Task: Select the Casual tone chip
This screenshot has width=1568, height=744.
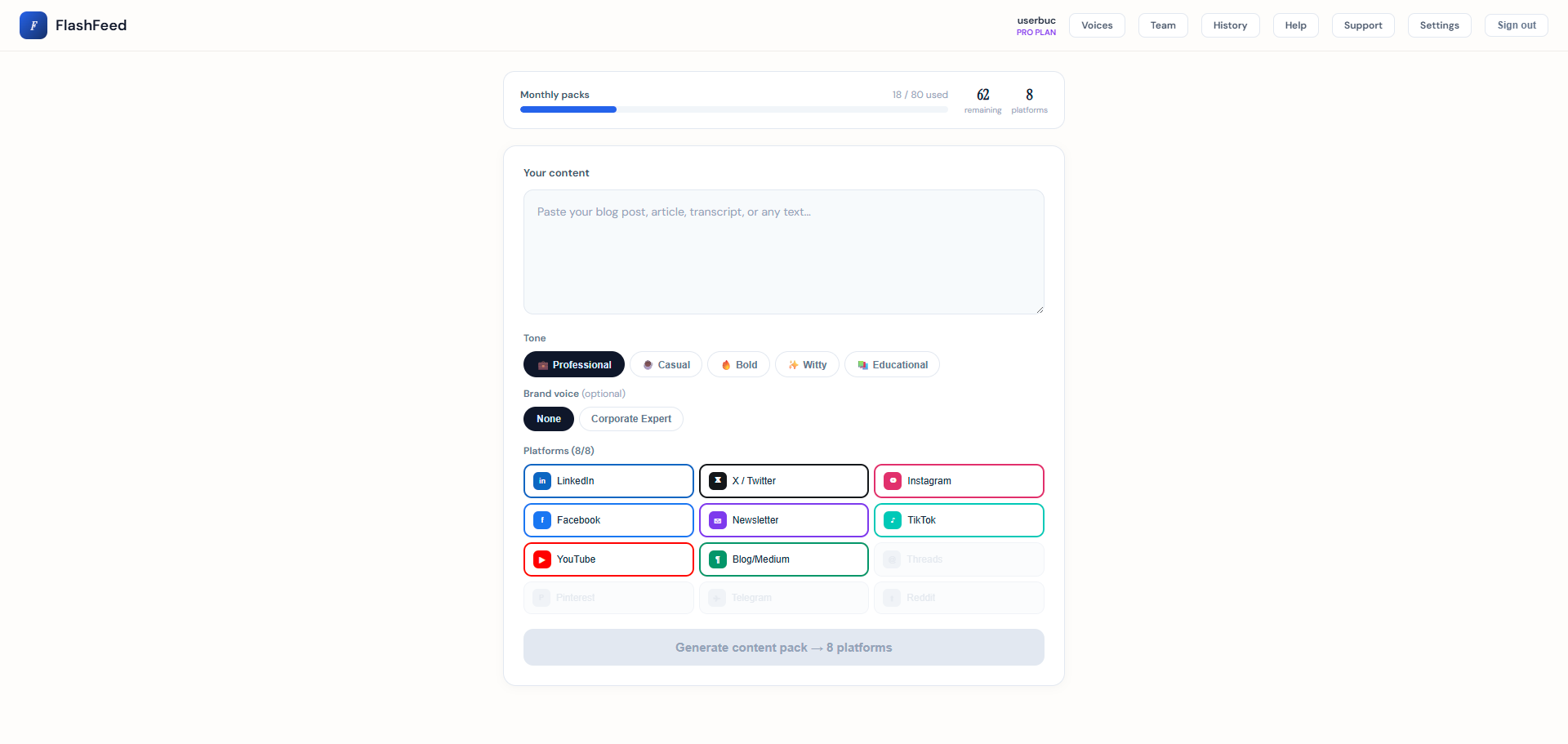Action: pos(666,364)
